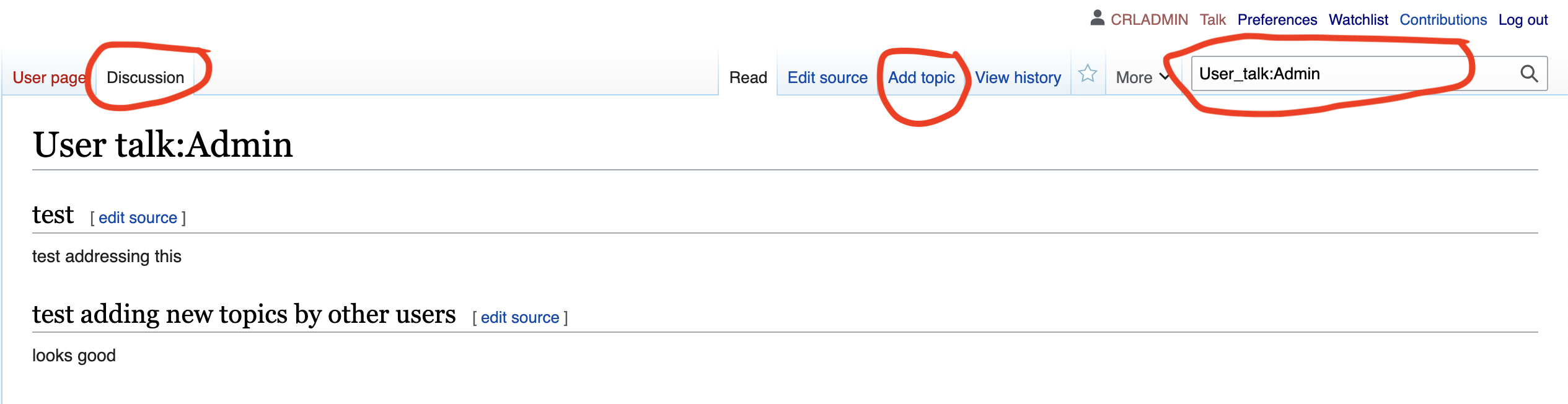Open View history tab
This screenshot has width=1568, height=404.
pyautogui.click(x=1018, y=77)
